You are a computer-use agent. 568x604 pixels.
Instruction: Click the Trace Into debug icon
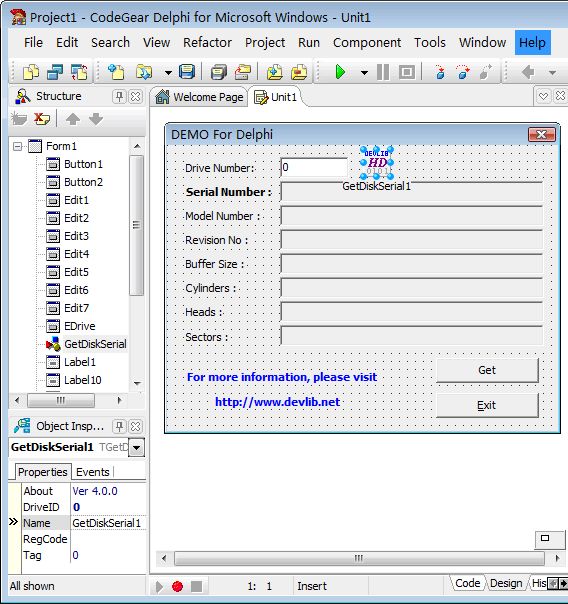click(x=440, y=72)
